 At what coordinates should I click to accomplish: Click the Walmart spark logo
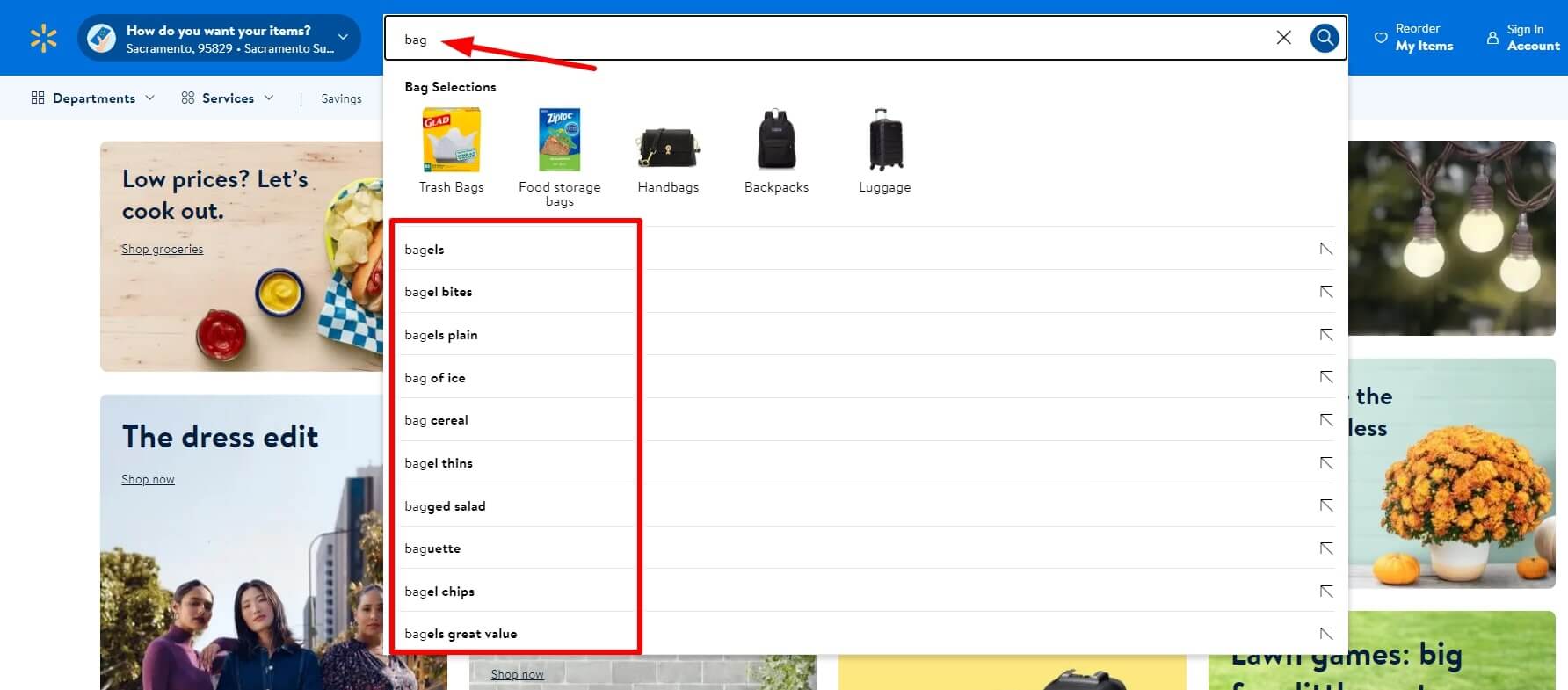click(43, 38)
